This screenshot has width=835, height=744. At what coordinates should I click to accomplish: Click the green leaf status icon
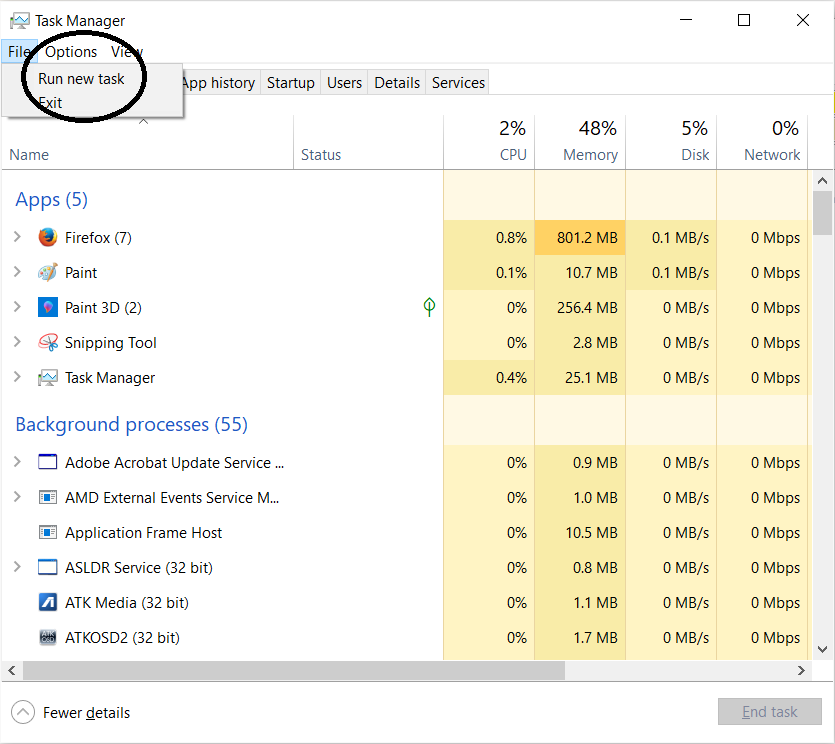pos(429,307)
